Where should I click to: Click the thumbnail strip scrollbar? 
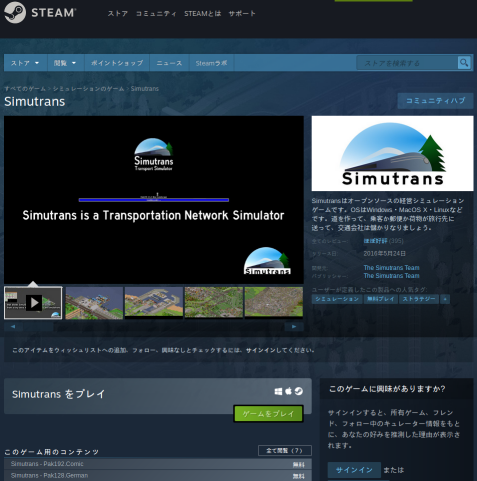click(x=154, y=327)
